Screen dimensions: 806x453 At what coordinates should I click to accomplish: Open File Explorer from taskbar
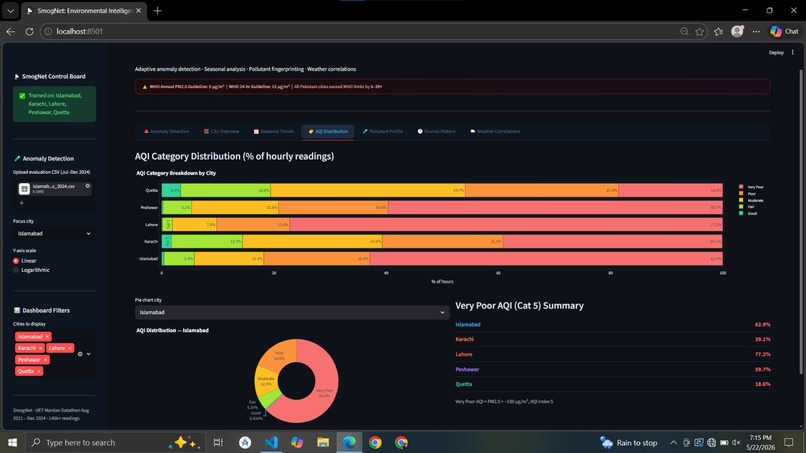(323, 442)
